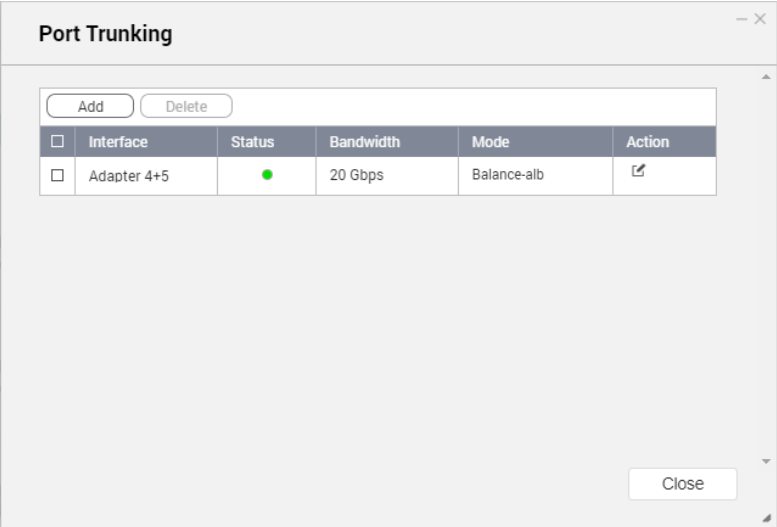This screenshot has height=527, width=777.
Task: Click the 20 Gbps bandwidth cell
Action: (x=356, y=176)
